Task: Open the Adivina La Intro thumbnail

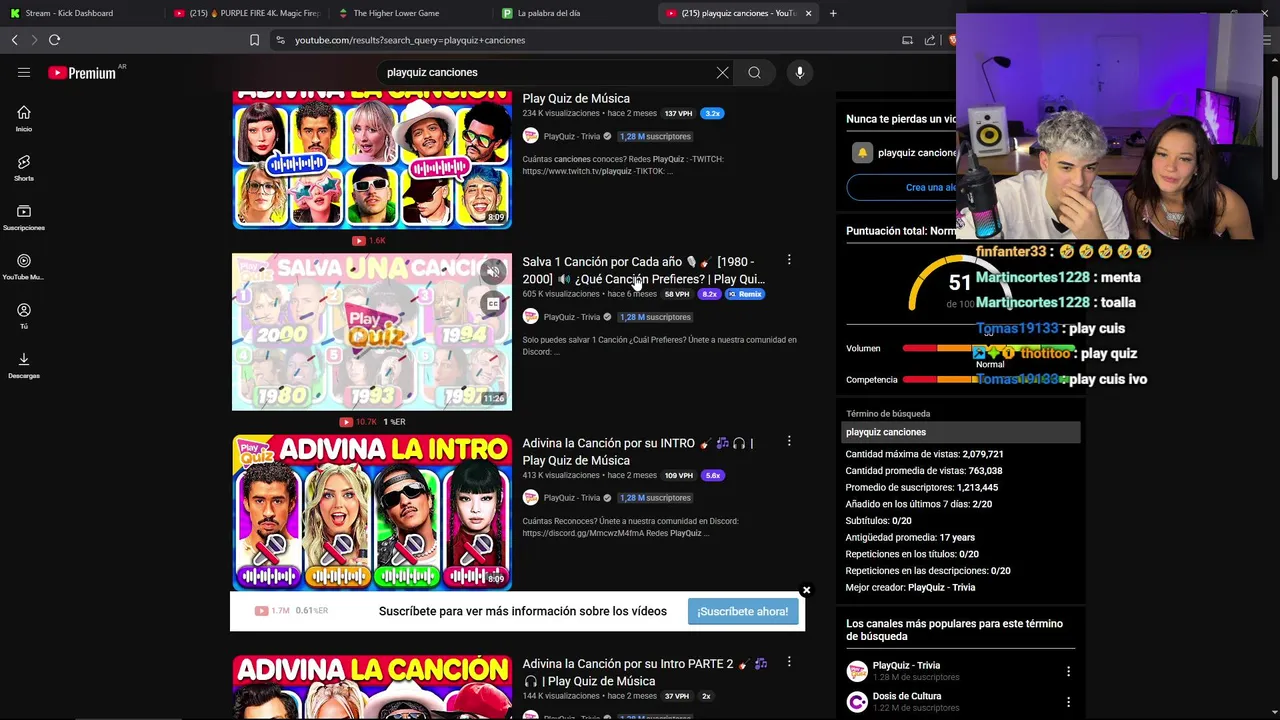Action: 372,513
